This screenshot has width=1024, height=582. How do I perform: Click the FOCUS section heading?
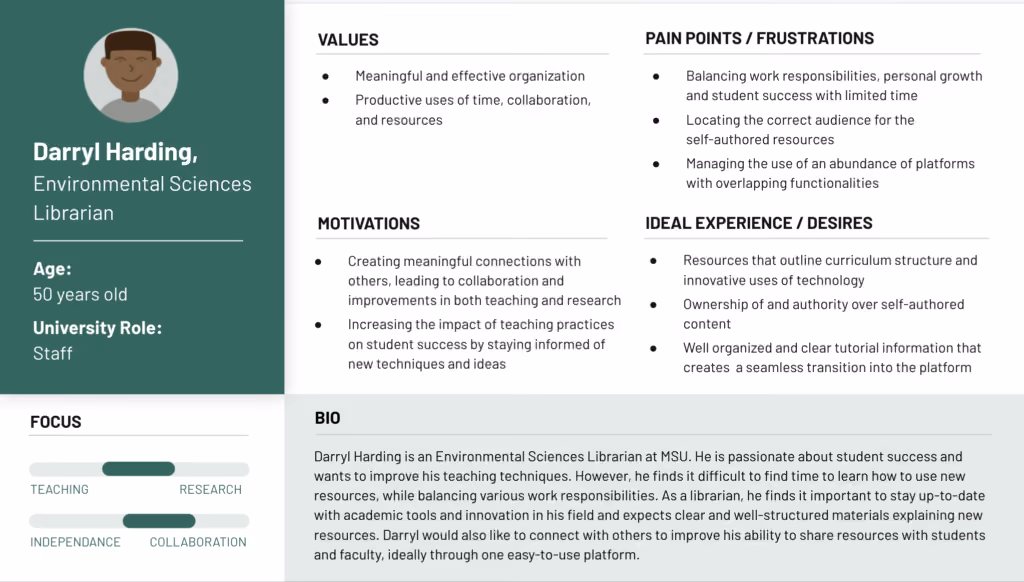pos(56,422)
